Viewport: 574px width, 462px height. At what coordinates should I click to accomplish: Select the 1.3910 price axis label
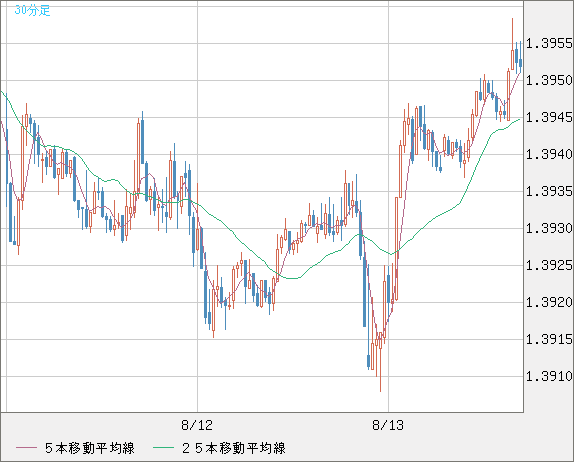coord(549,376)
